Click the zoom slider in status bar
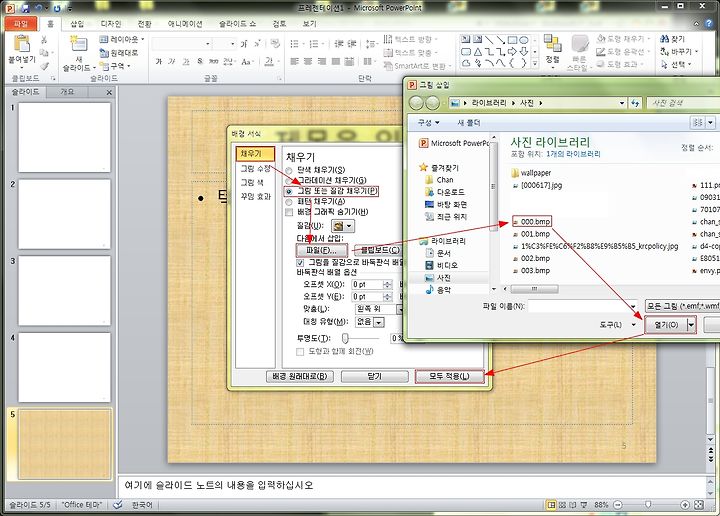 [648, 505]
